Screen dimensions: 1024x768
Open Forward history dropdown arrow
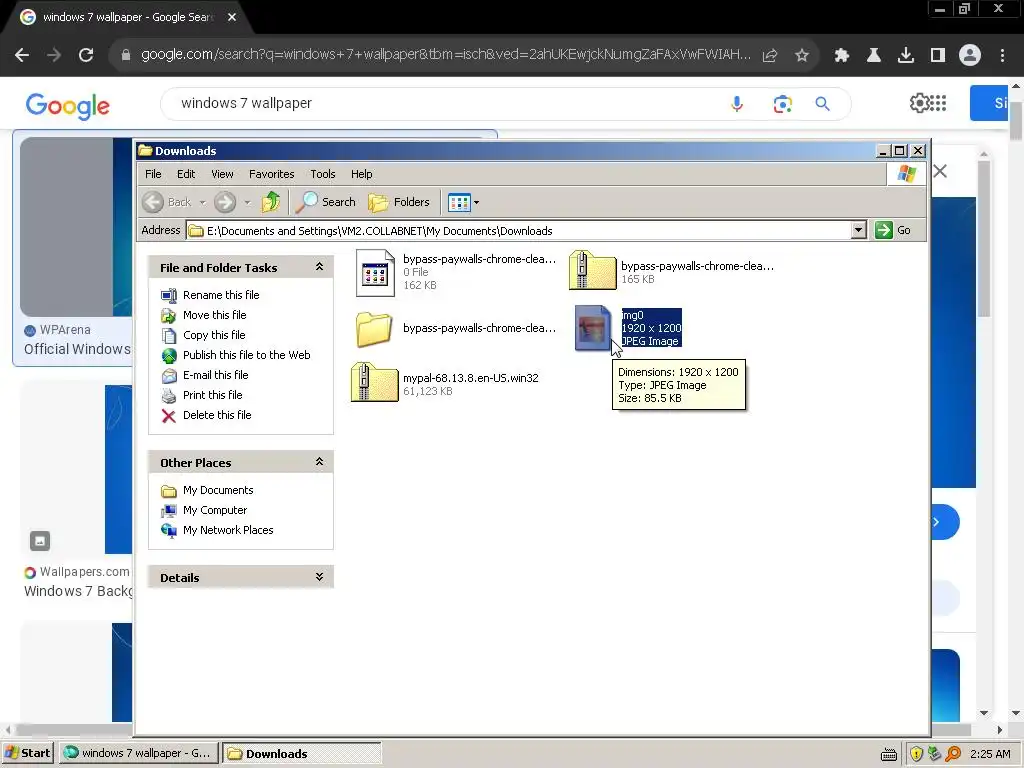pos(248,202)
